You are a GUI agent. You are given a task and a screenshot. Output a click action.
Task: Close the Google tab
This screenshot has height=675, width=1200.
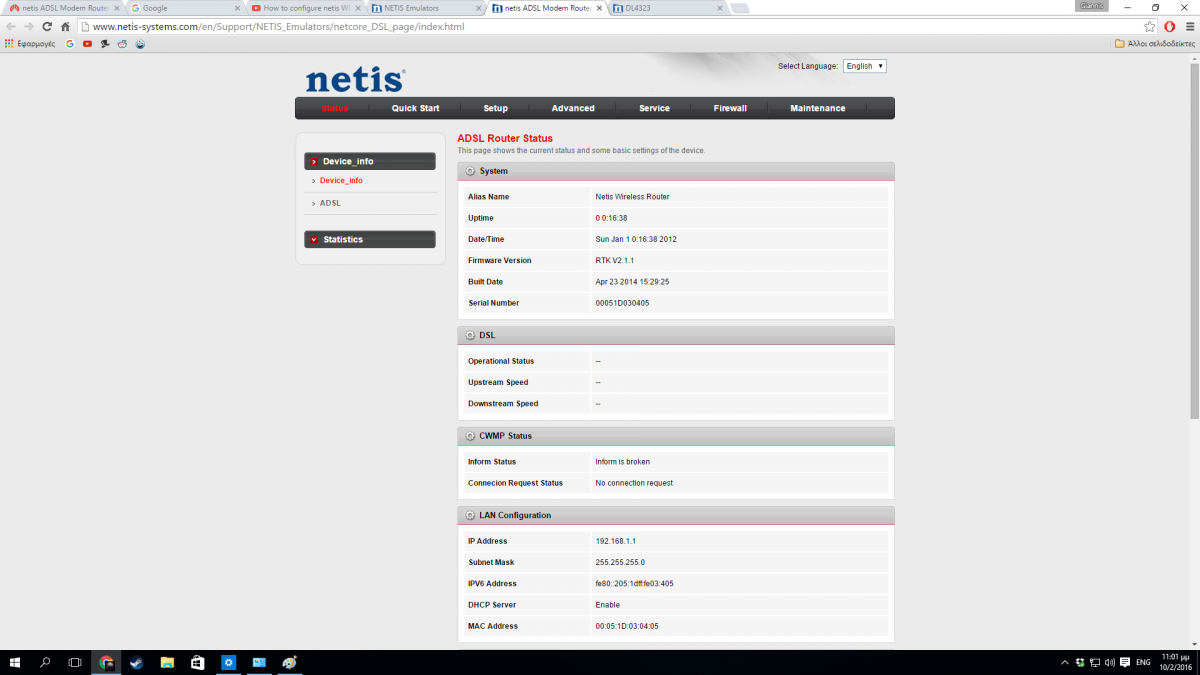click(x=237, y=8)
